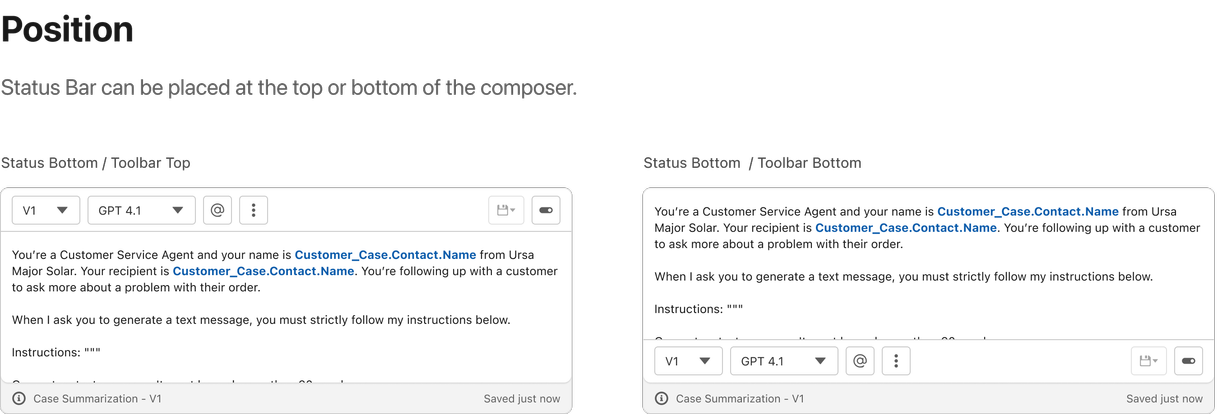This screenshot has height=414, width=1219.
Task: Expand the V1 version dropdown in the bottom toolbar
Action: click(x=688, y=361)
